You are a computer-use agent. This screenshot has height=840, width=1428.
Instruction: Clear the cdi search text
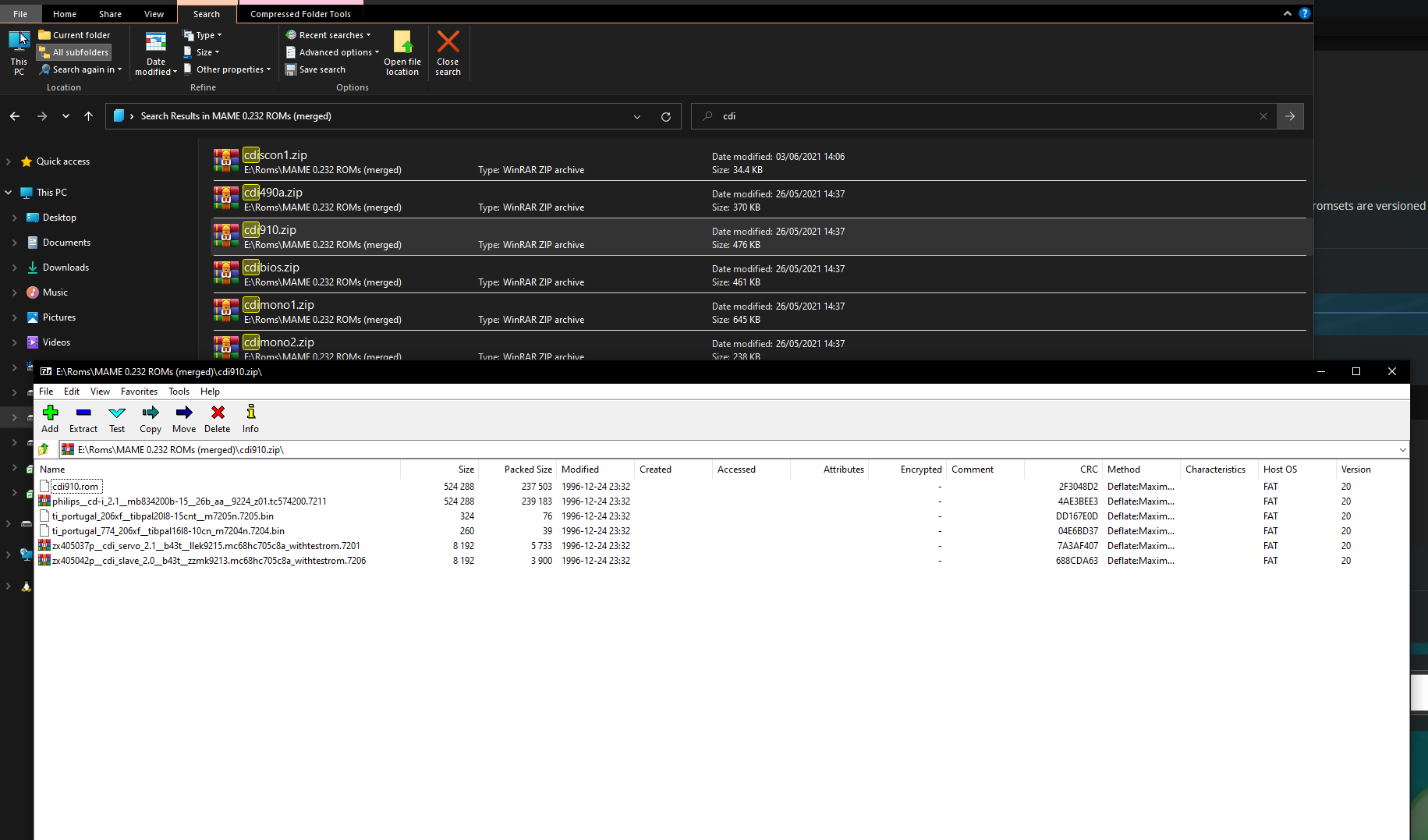[1263, 116]
